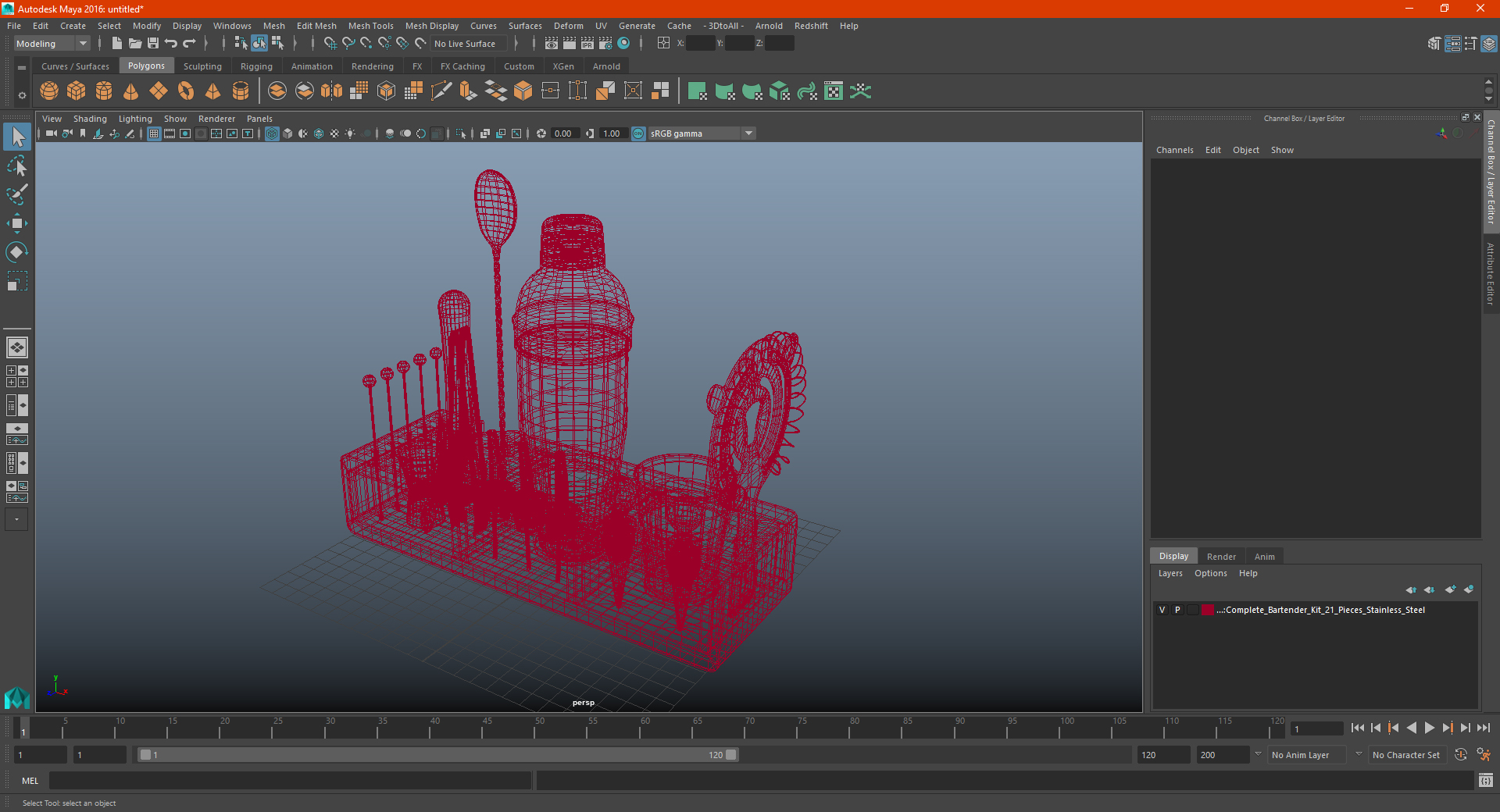Open the Attribute Editor side tab
This screenshot has height=812, width=1500.
pyautogui.click(x=1491, y=273)
